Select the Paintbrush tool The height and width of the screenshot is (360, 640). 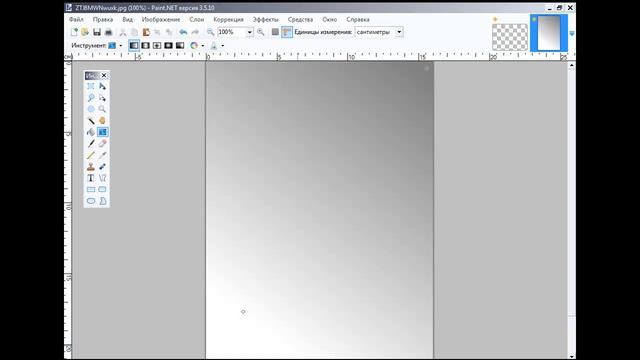tap(91, 143)
